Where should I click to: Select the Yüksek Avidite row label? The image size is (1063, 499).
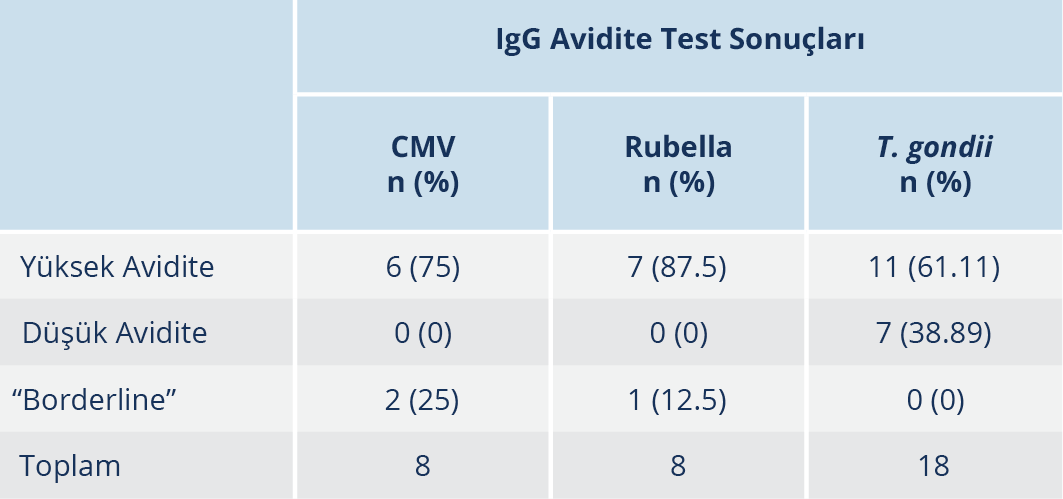[117, 267]
